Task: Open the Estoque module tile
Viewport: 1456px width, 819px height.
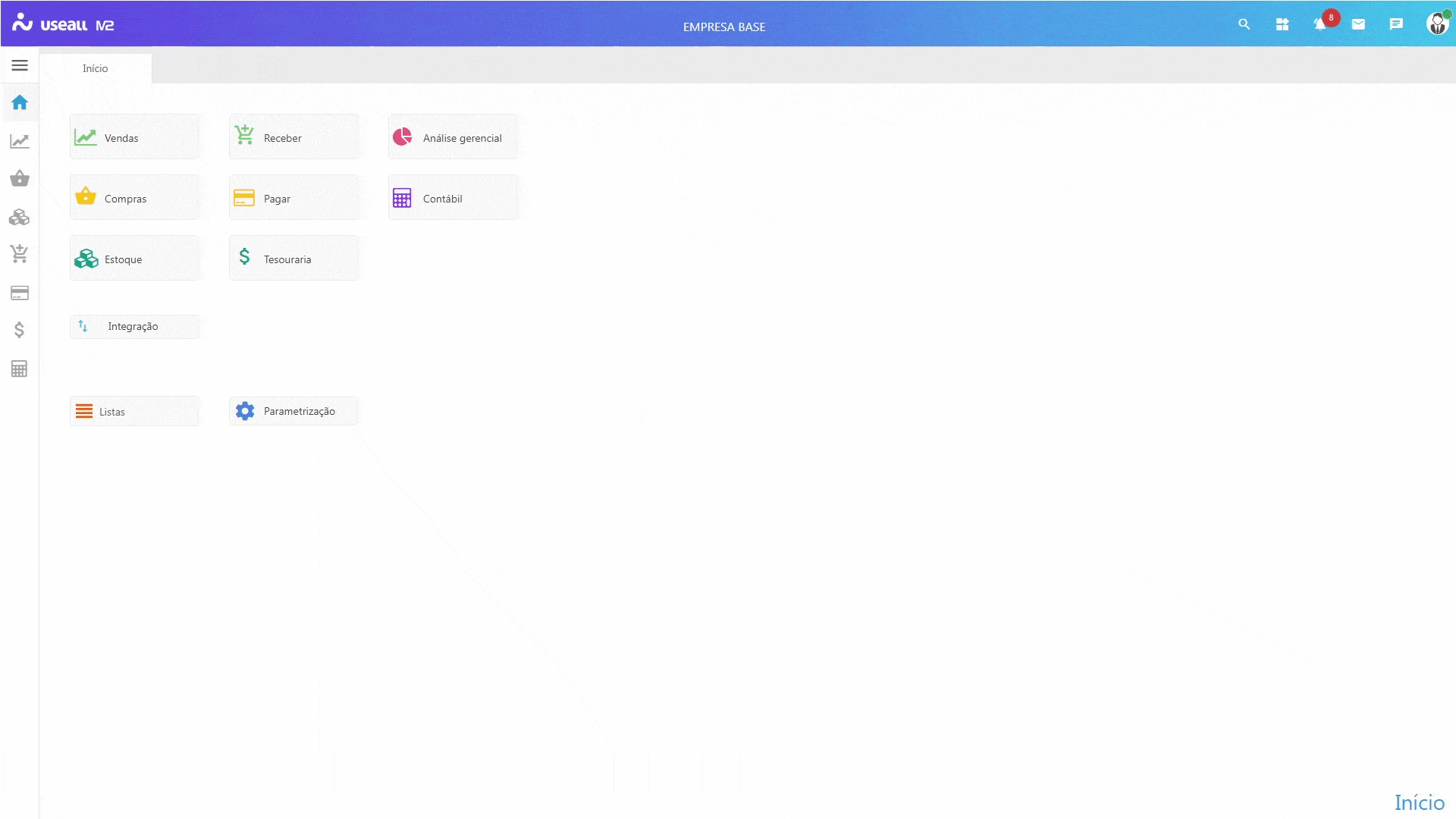Action: 135,259
